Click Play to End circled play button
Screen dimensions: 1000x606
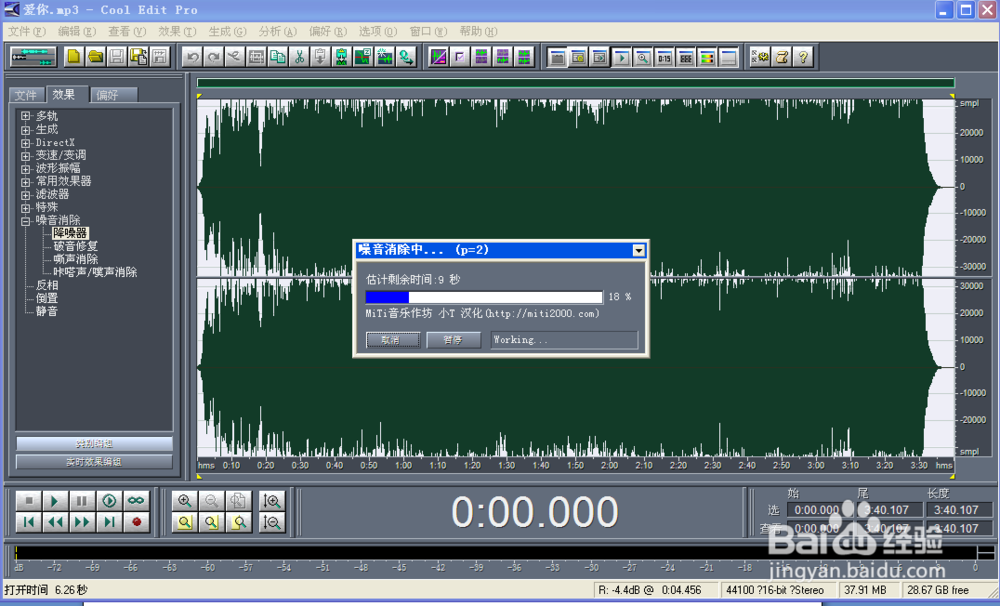coord(109,501)
